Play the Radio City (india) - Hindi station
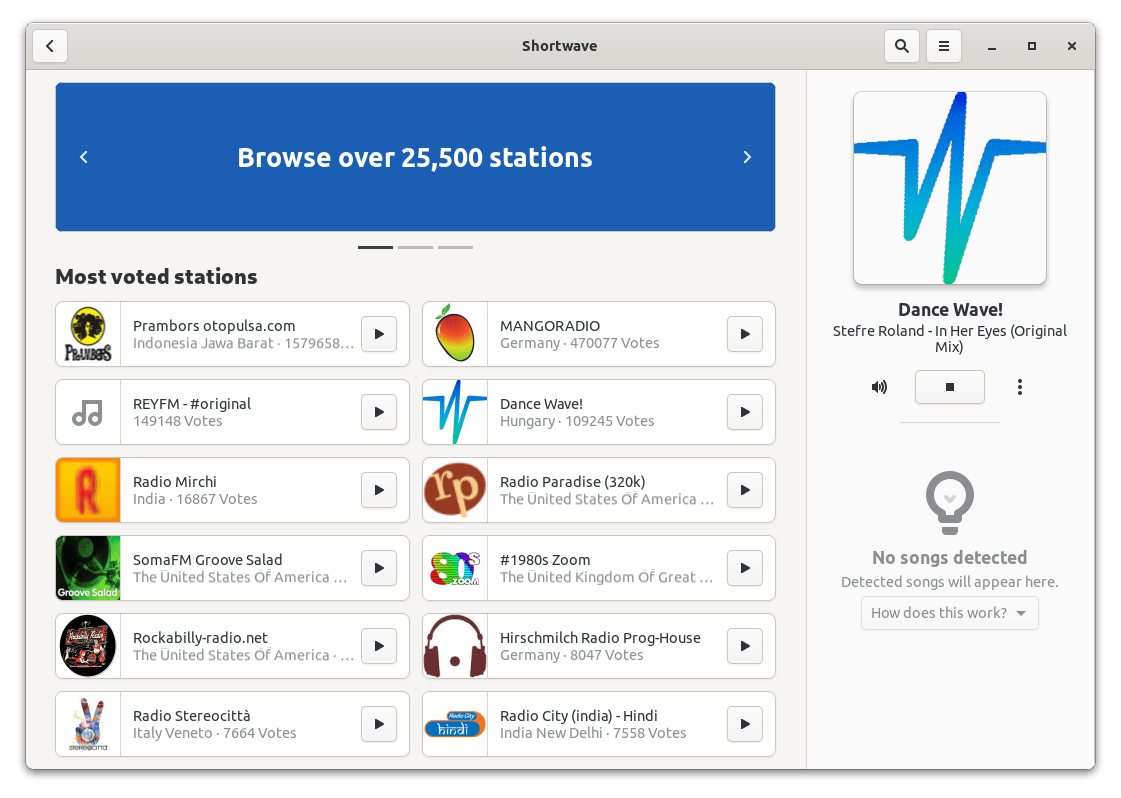1121x798 pixels. coord(745,724)
